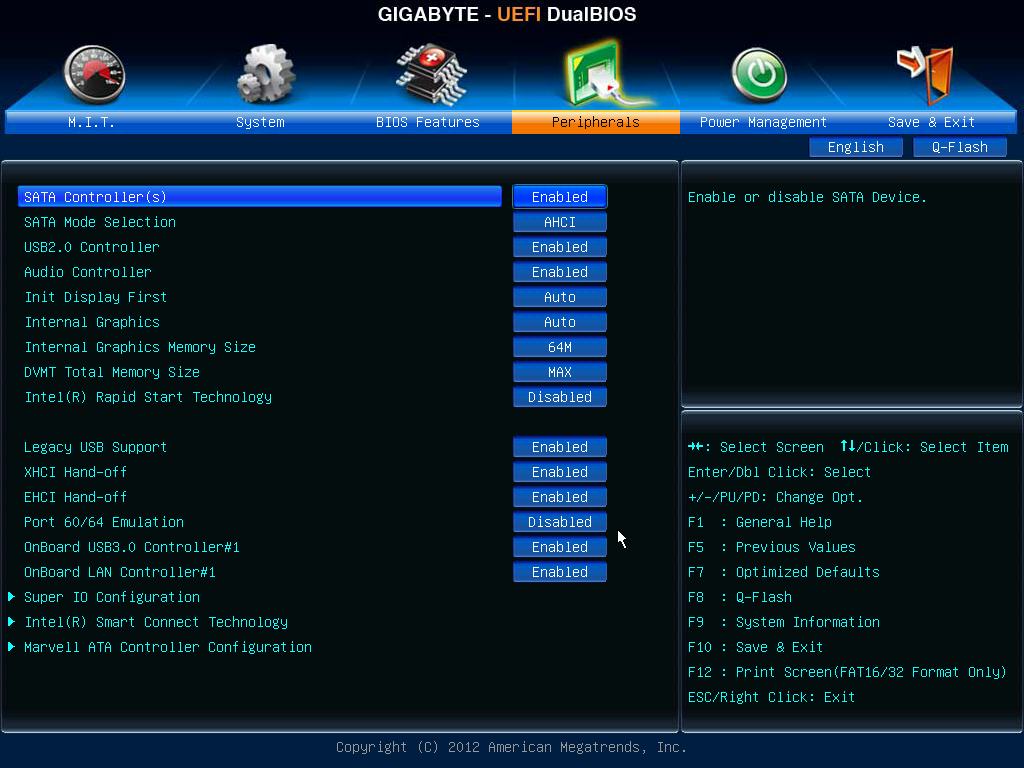Toggle Legacy USB Support Enabled value
This screenshot has width=1024, height=768.
coord(560,447)
